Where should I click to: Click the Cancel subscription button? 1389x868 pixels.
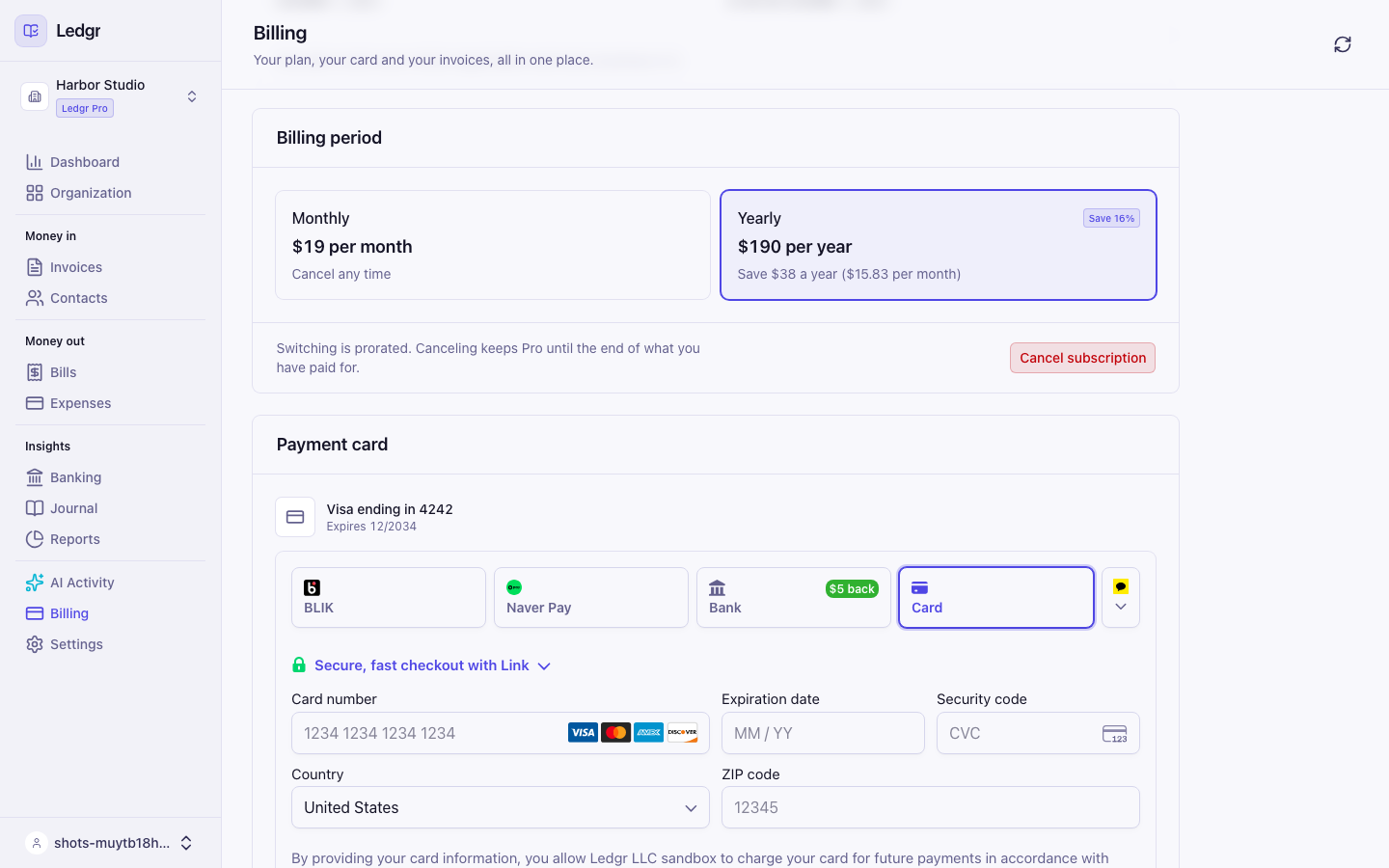coord(1082,358)
